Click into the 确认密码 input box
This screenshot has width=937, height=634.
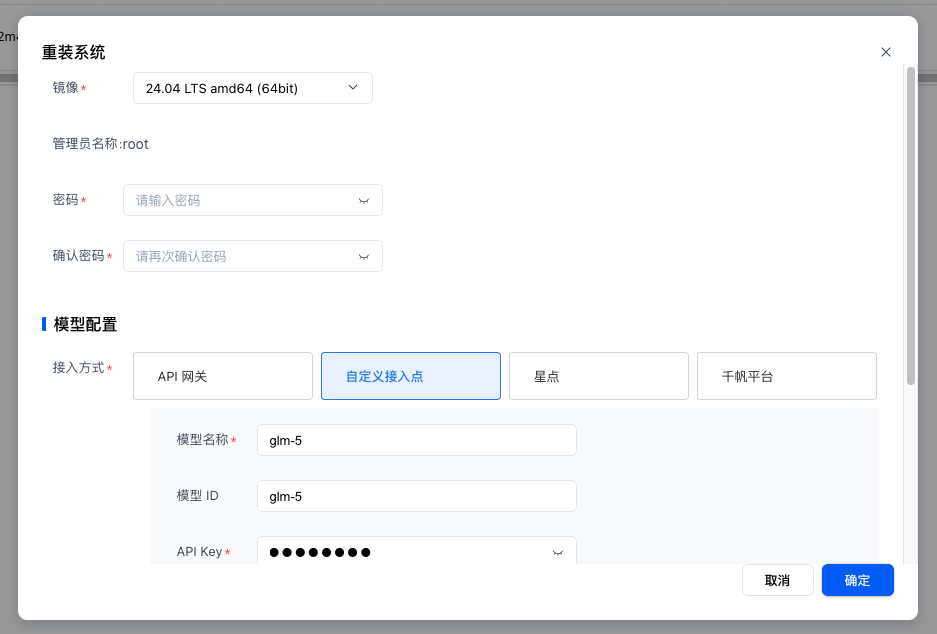(x=253, y=256)
